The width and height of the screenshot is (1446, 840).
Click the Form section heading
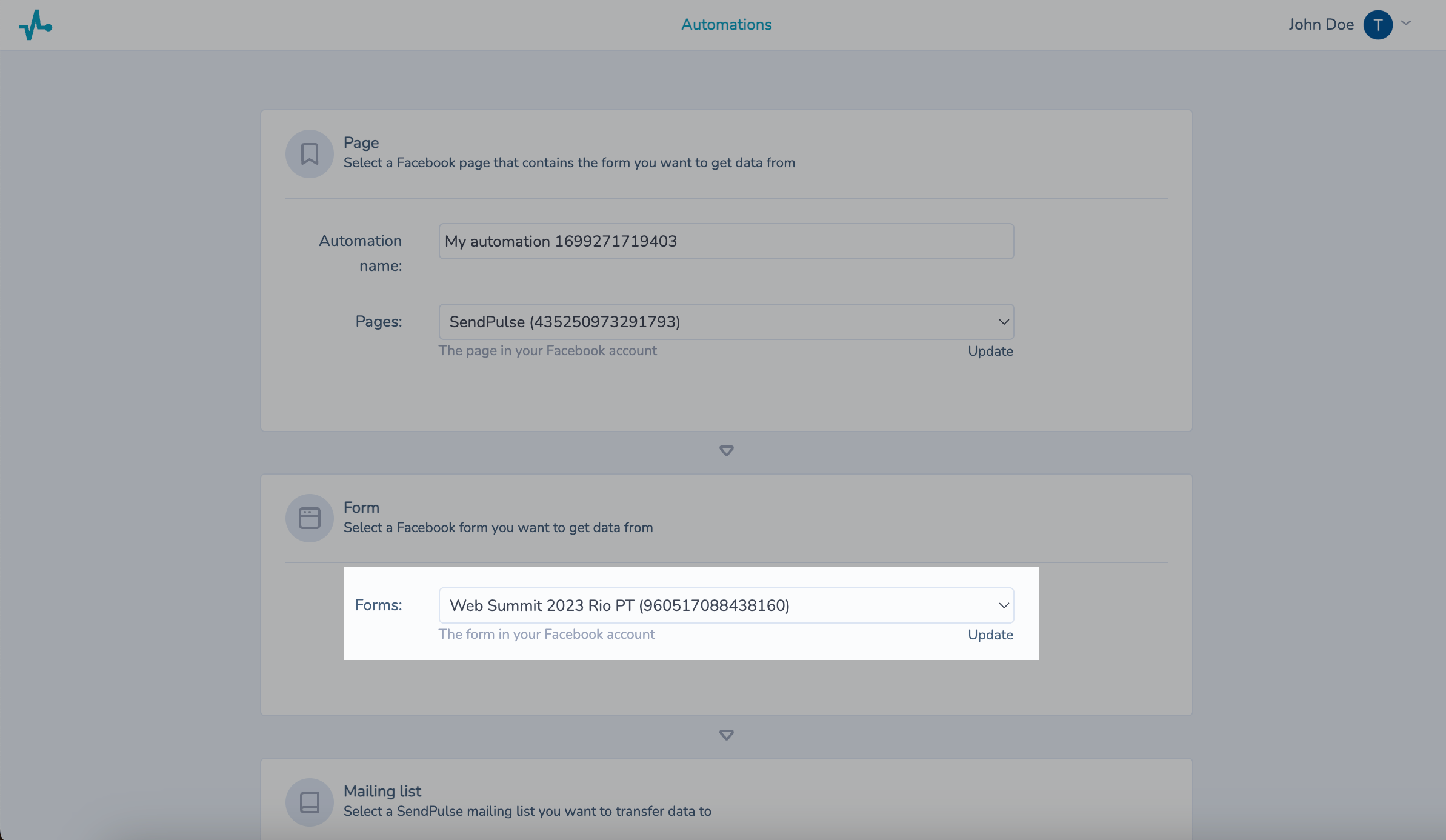361,507
